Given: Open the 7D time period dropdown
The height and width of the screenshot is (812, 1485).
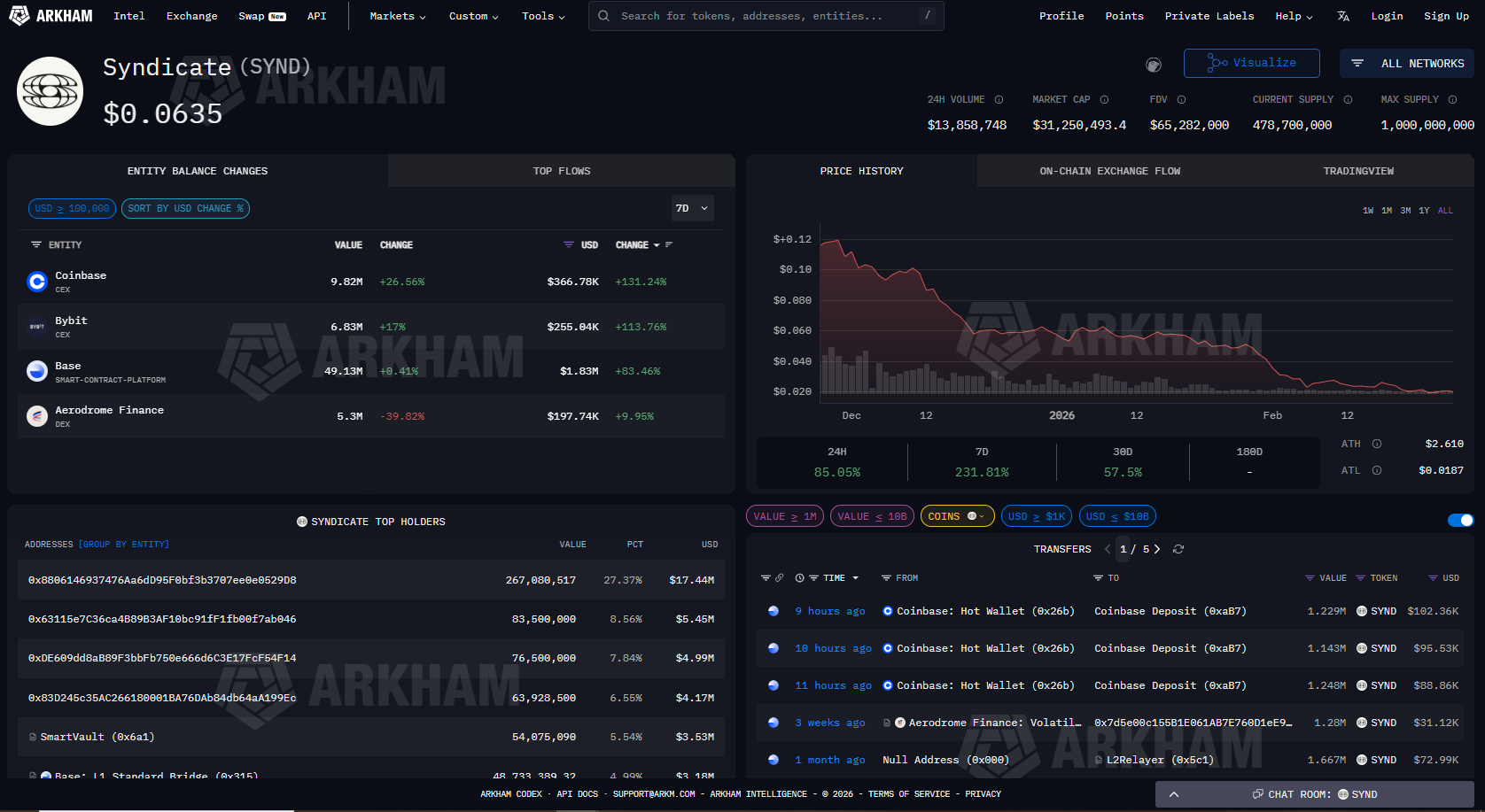Looking at the screenshot, I should pos(692,208).
